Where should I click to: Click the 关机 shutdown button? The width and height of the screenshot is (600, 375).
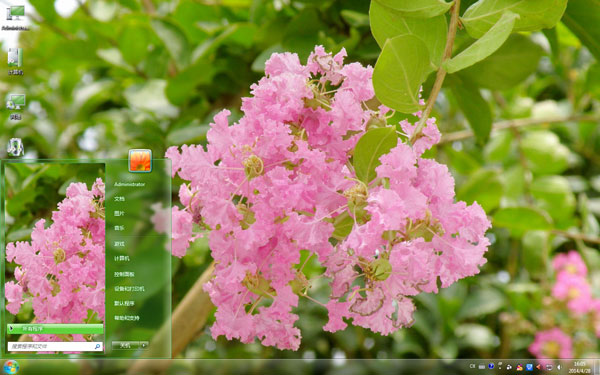point(126,345)
